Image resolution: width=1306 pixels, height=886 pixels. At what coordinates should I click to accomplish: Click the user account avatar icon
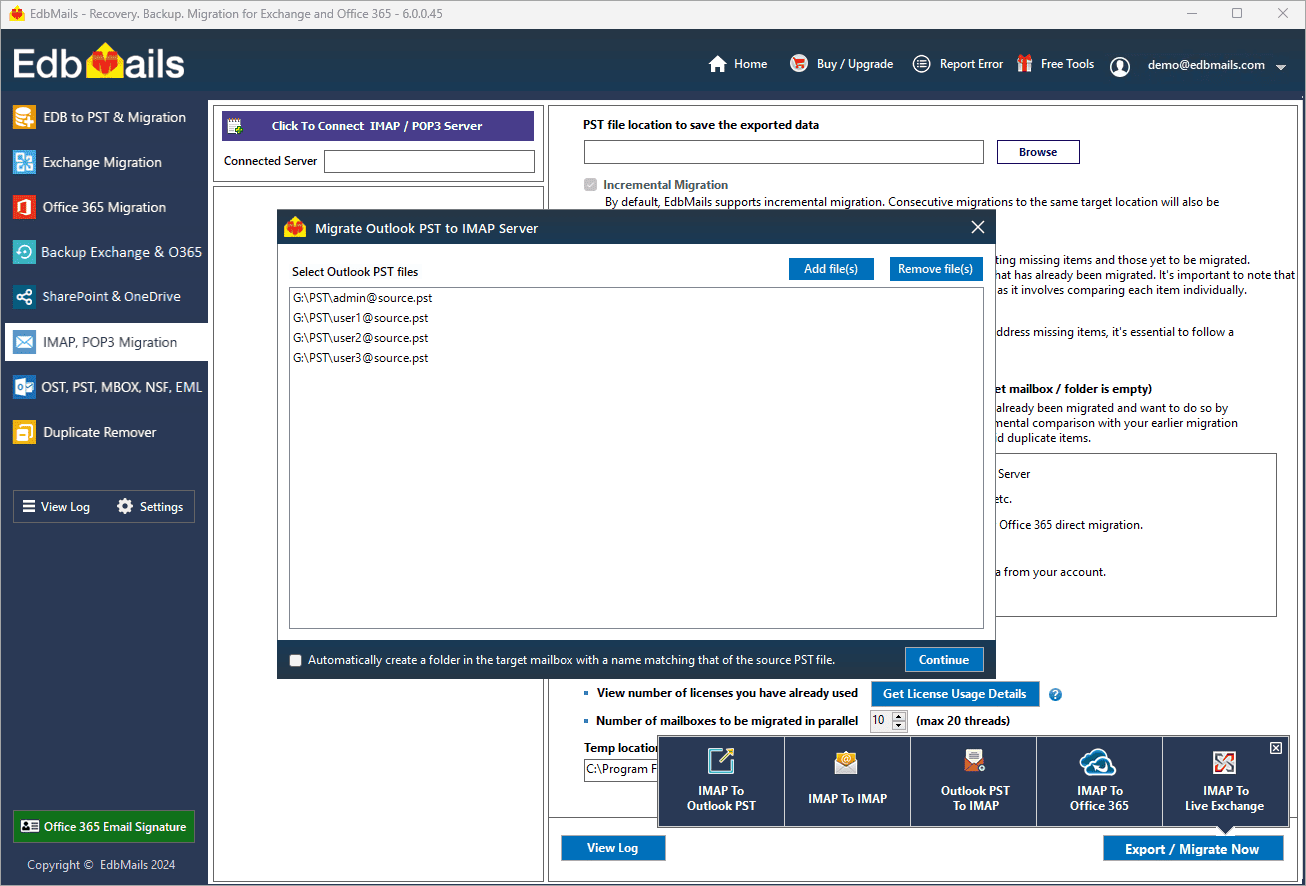coord(1120,66)
